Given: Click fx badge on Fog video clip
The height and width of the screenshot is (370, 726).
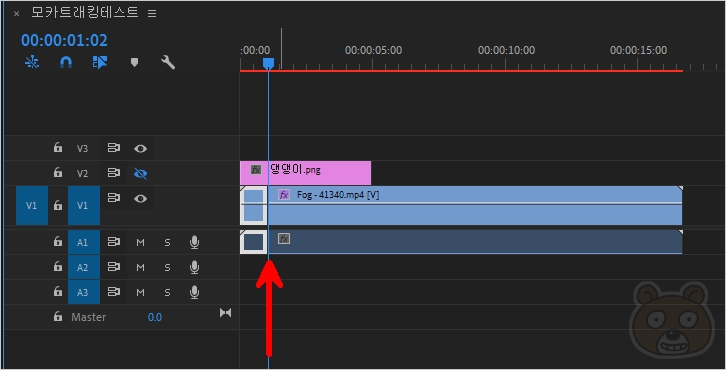Looking at the screenshot, I should [x=283, y=195].
